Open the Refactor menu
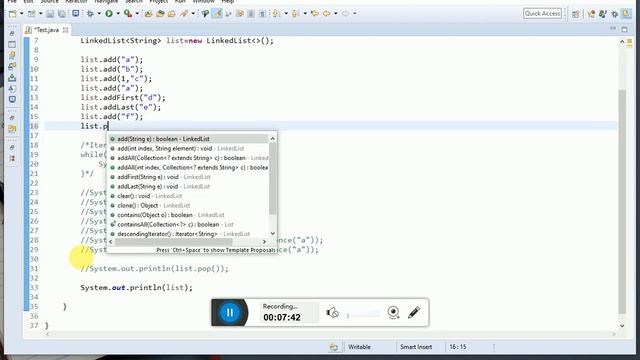Viewport: 640px width, 360px height. pos(77,2)
